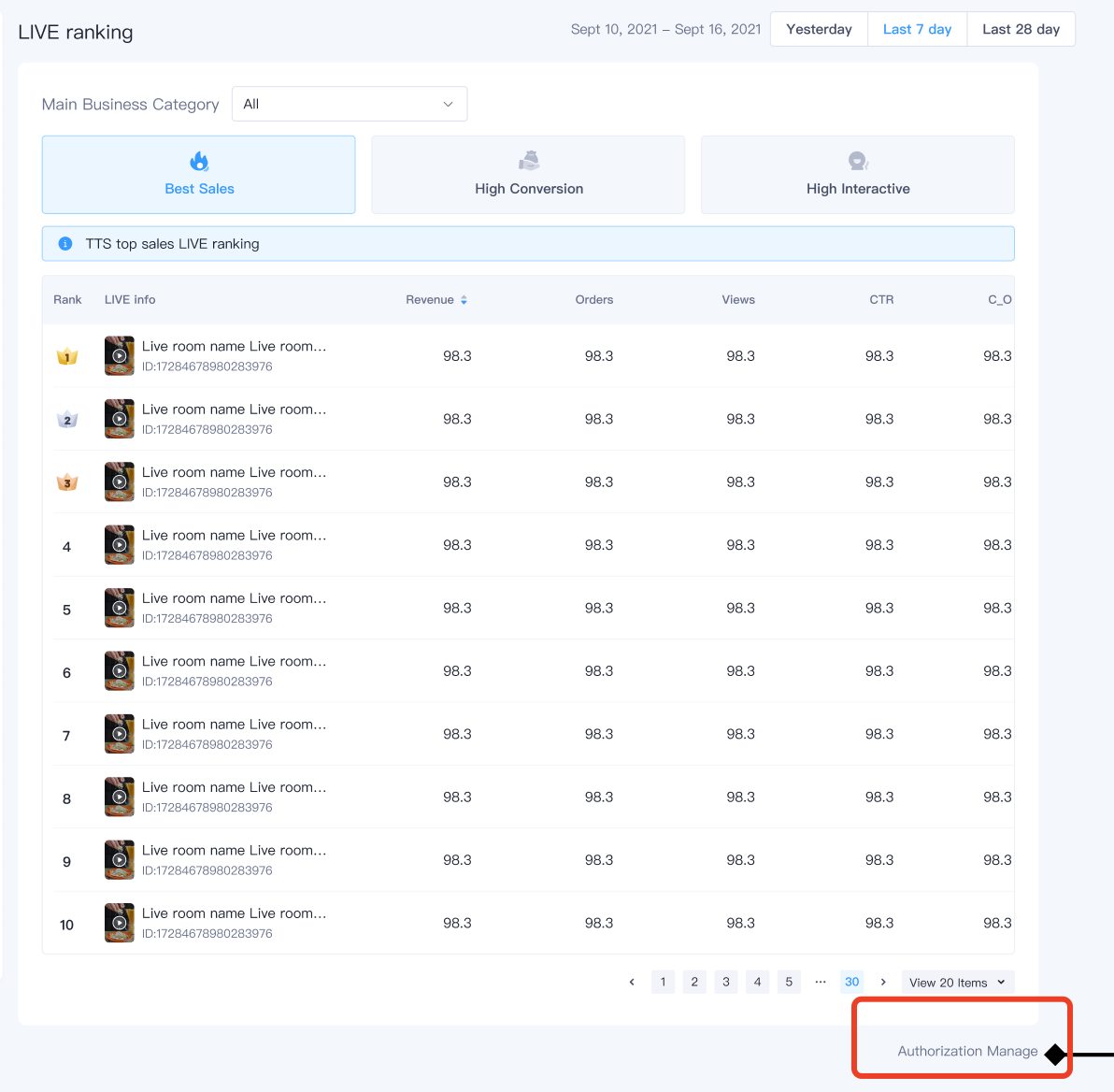The width and height of the screenshot is (1114, 1092).
Task: Expand the View 20 Items selector
Action: coord(957,983)
